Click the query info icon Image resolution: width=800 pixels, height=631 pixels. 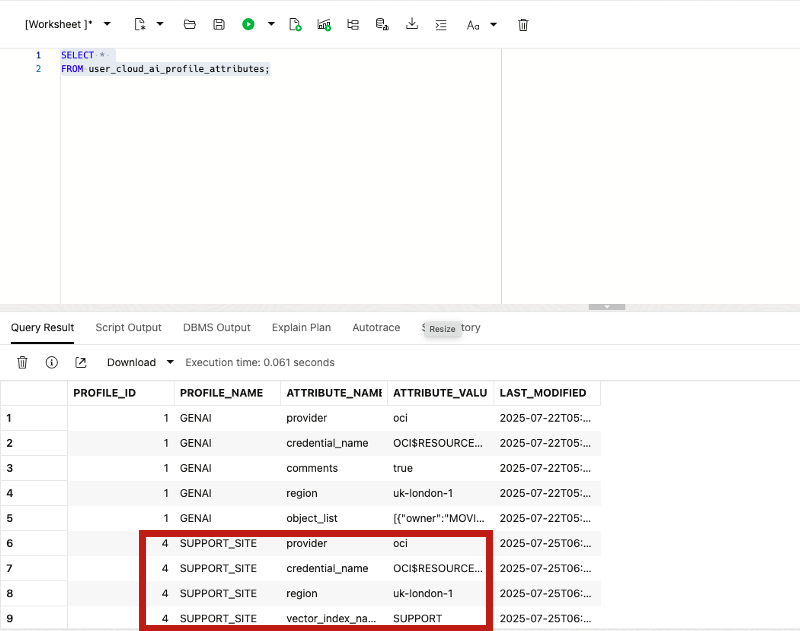(52, 362)
